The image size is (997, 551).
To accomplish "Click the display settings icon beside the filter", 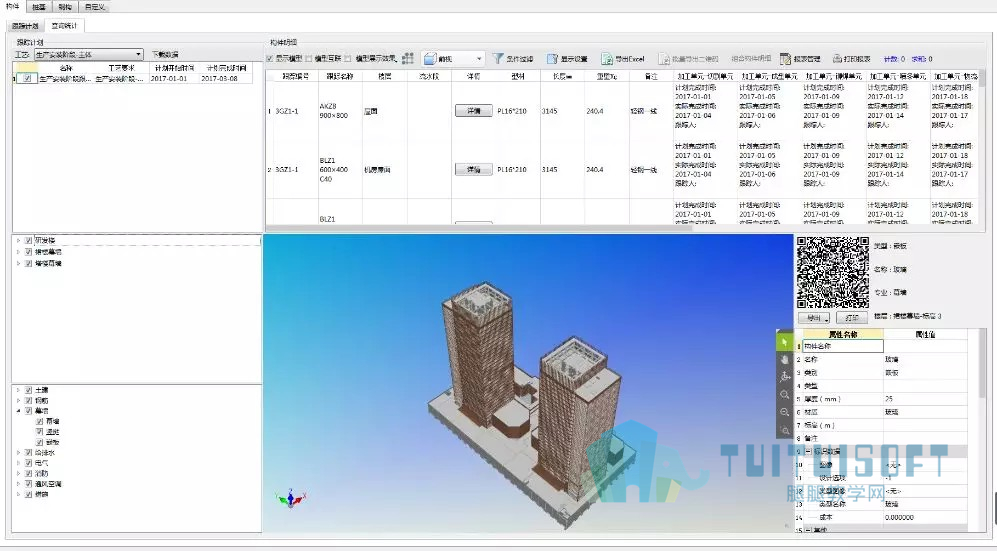I will 552,58.
